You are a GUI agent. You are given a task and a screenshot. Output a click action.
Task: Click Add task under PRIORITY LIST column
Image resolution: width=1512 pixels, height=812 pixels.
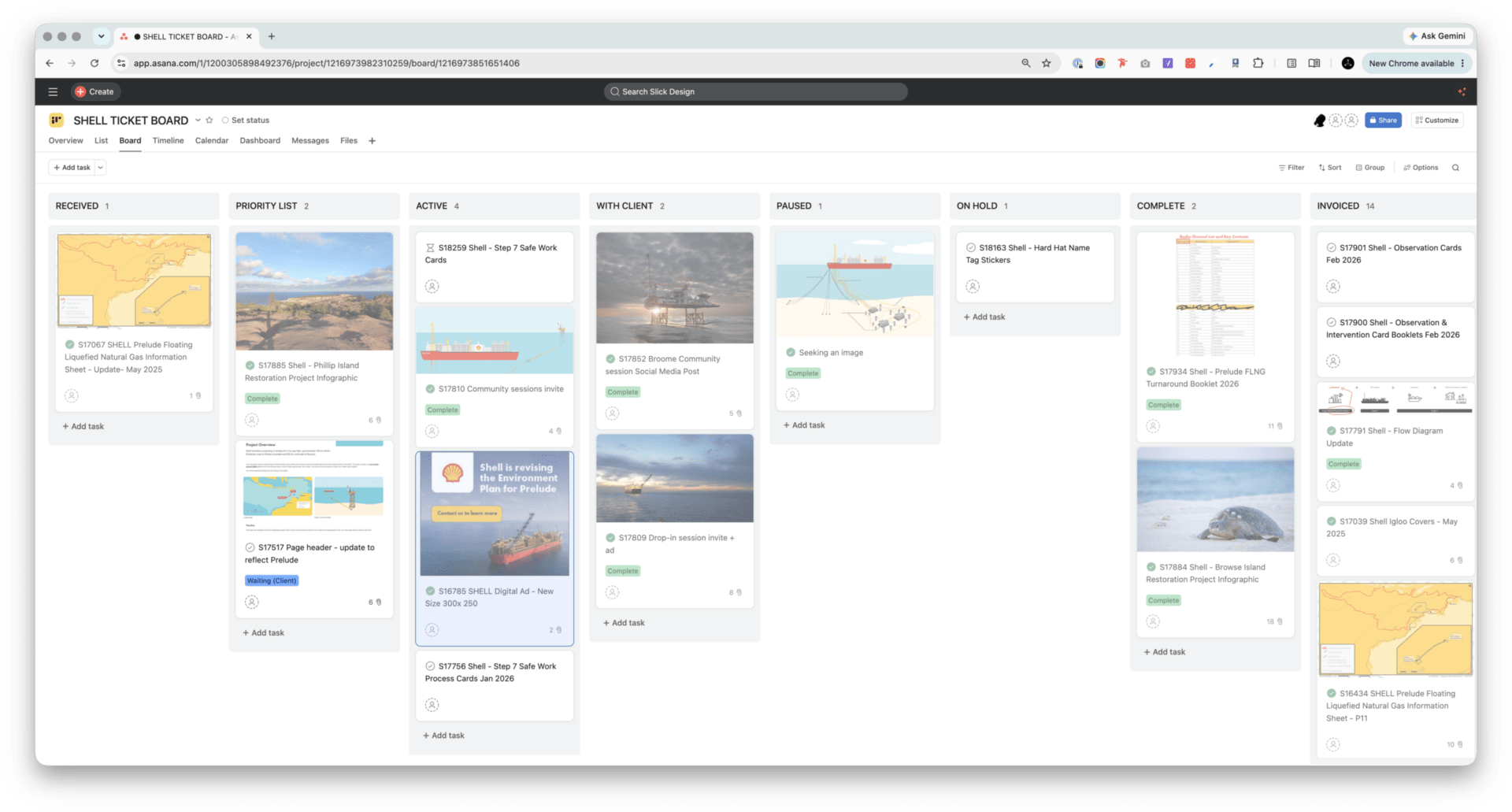[264, 633]
